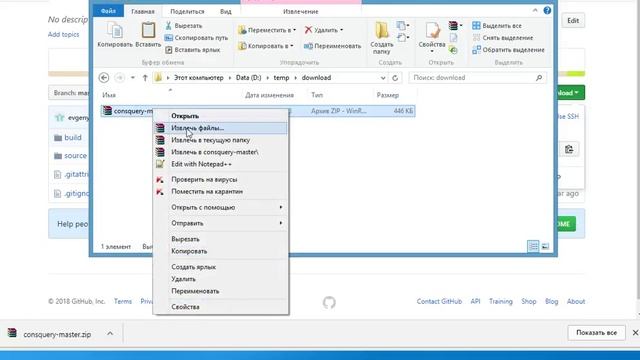640x360 pixels.
Task: Click the Paste clipboard icon in the ribbon
Action: [148, 31]
